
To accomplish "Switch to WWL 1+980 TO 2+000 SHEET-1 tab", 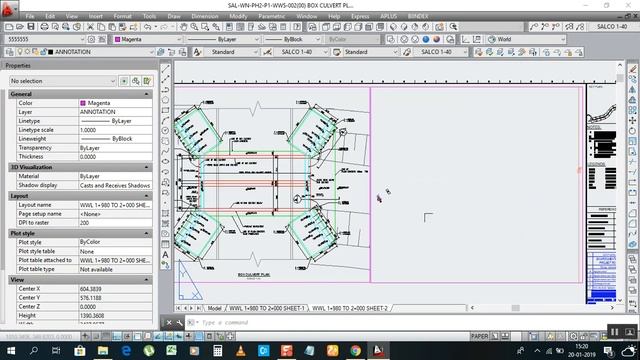I will [x=267, y=309].
